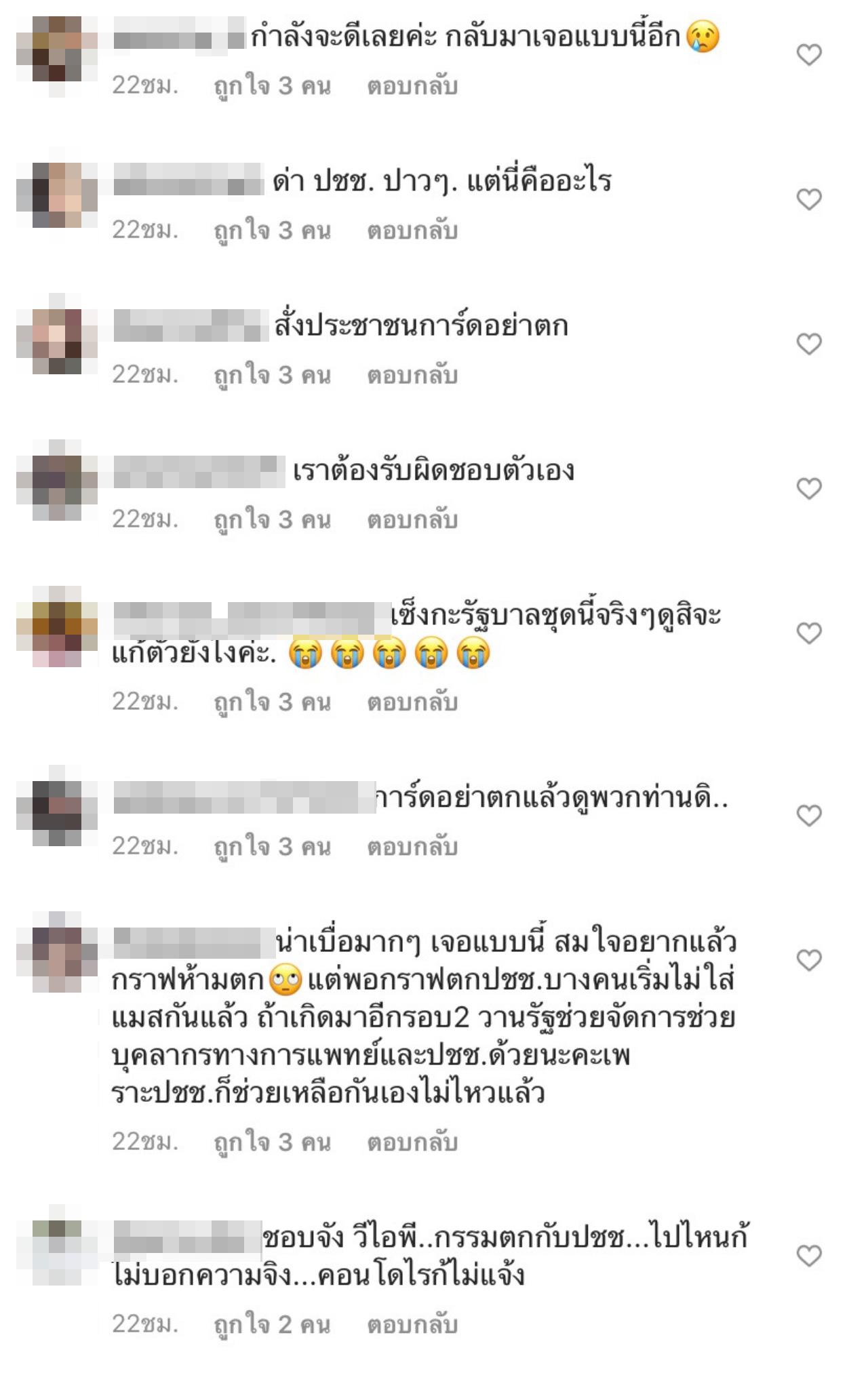Tap heart on 'การ์ดอย่าตกแล้วดูพวกท่านดิ' comment
This screenshot has width=868, height=1373.
tap(808, 815)
